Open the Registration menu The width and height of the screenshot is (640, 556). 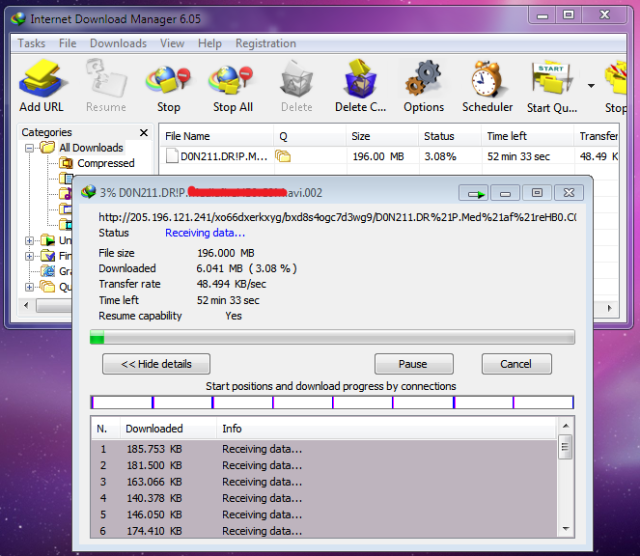coord(266,43)
